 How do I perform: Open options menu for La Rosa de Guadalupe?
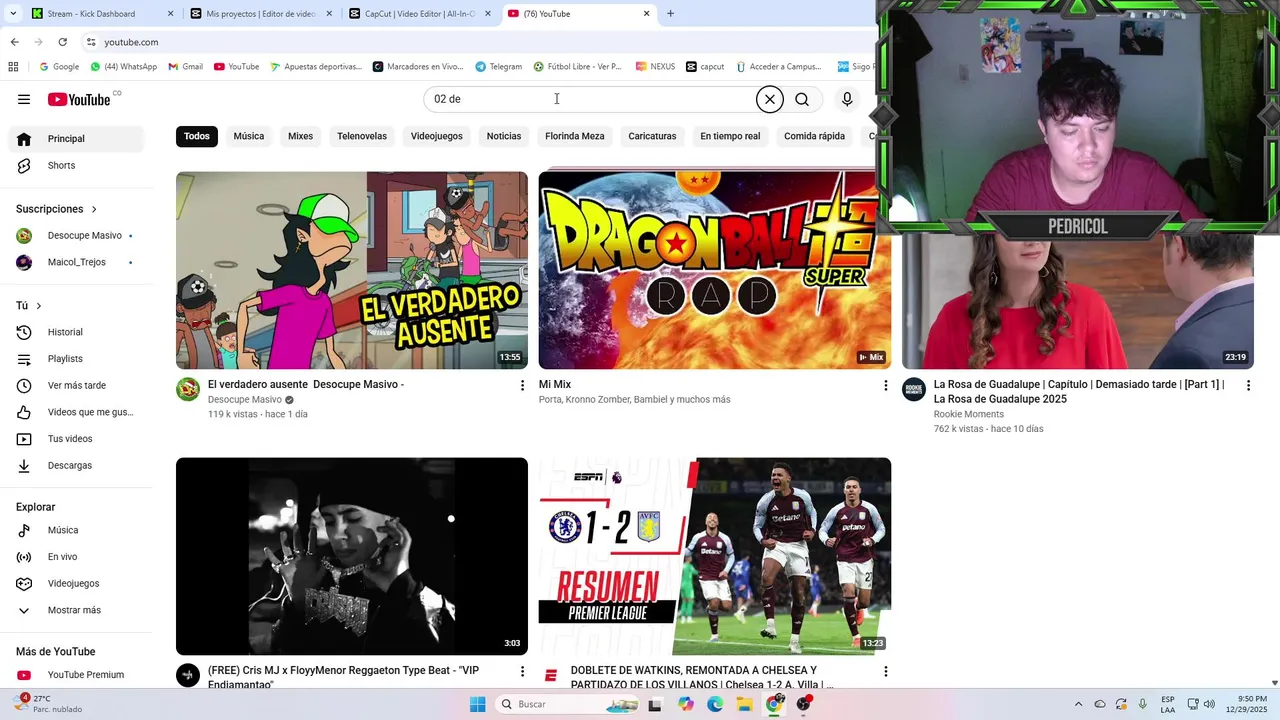(1248, 385)
